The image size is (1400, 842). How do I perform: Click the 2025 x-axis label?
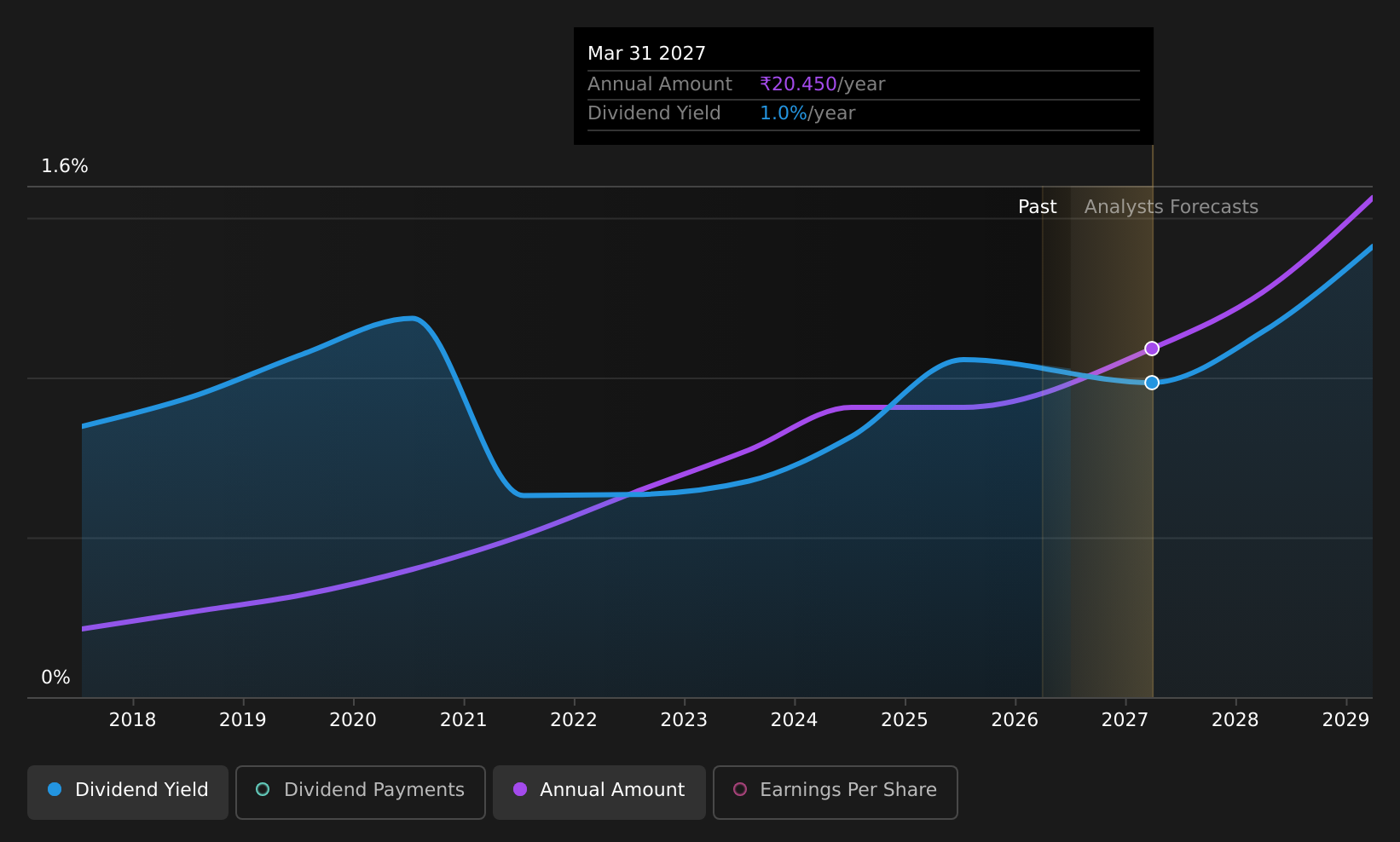pyautogui.click(x=905, y=720)
